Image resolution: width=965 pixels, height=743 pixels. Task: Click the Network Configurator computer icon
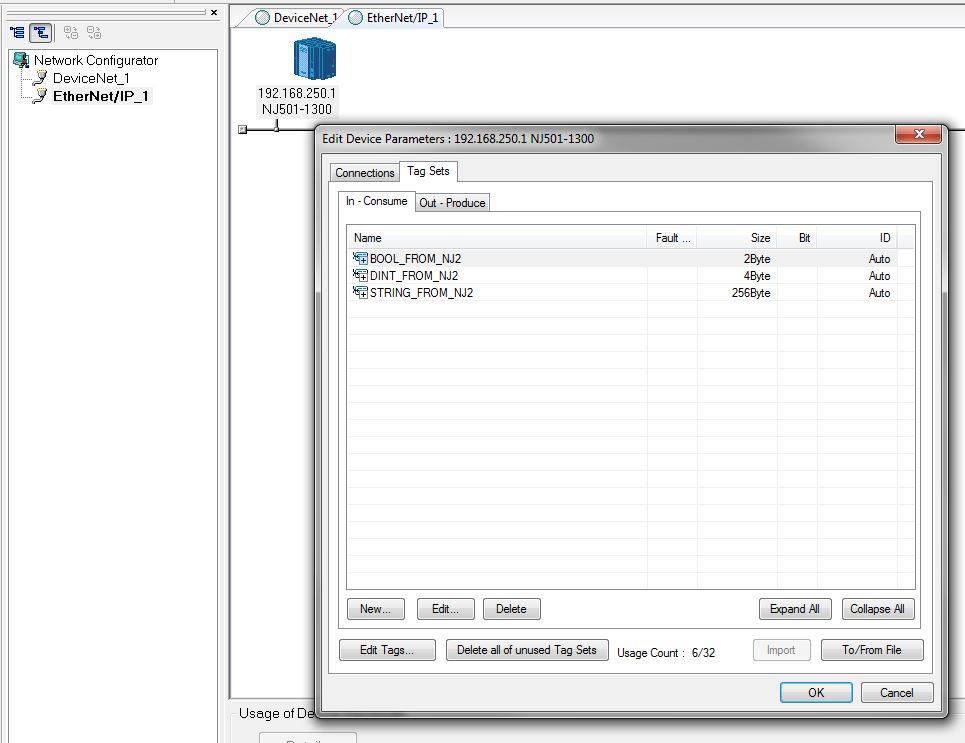22,60
